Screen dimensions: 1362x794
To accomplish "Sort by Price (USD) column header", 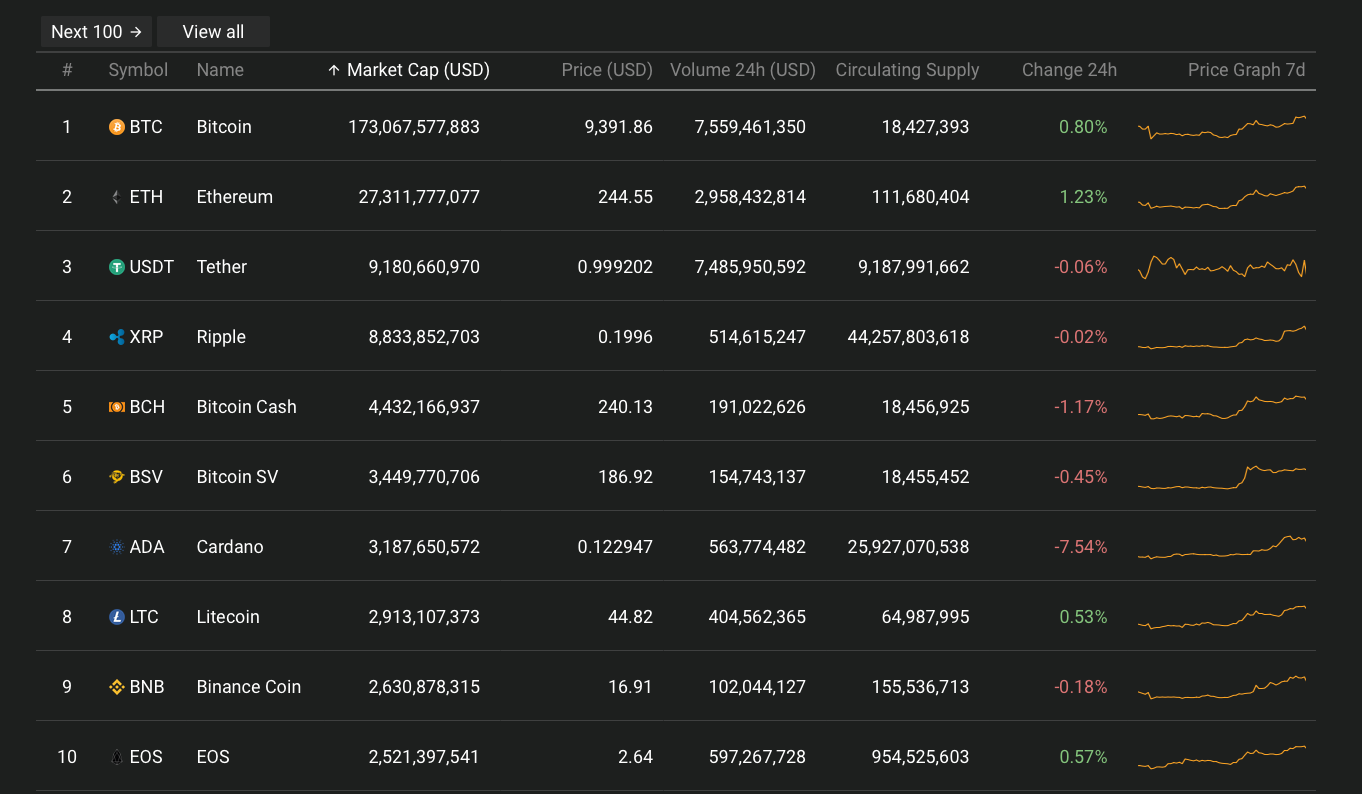I will click(607, 70).
